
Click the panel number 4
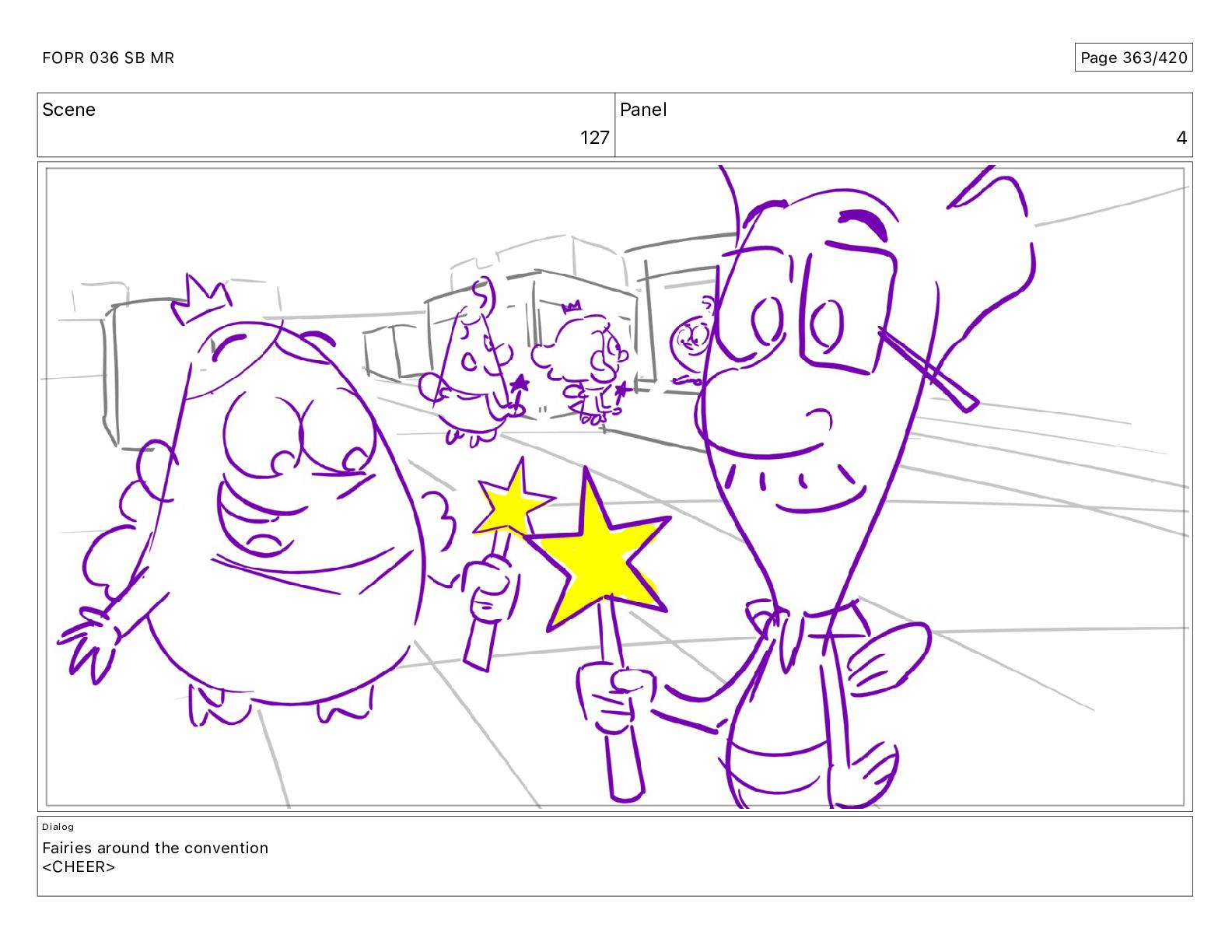[1181, 138]
